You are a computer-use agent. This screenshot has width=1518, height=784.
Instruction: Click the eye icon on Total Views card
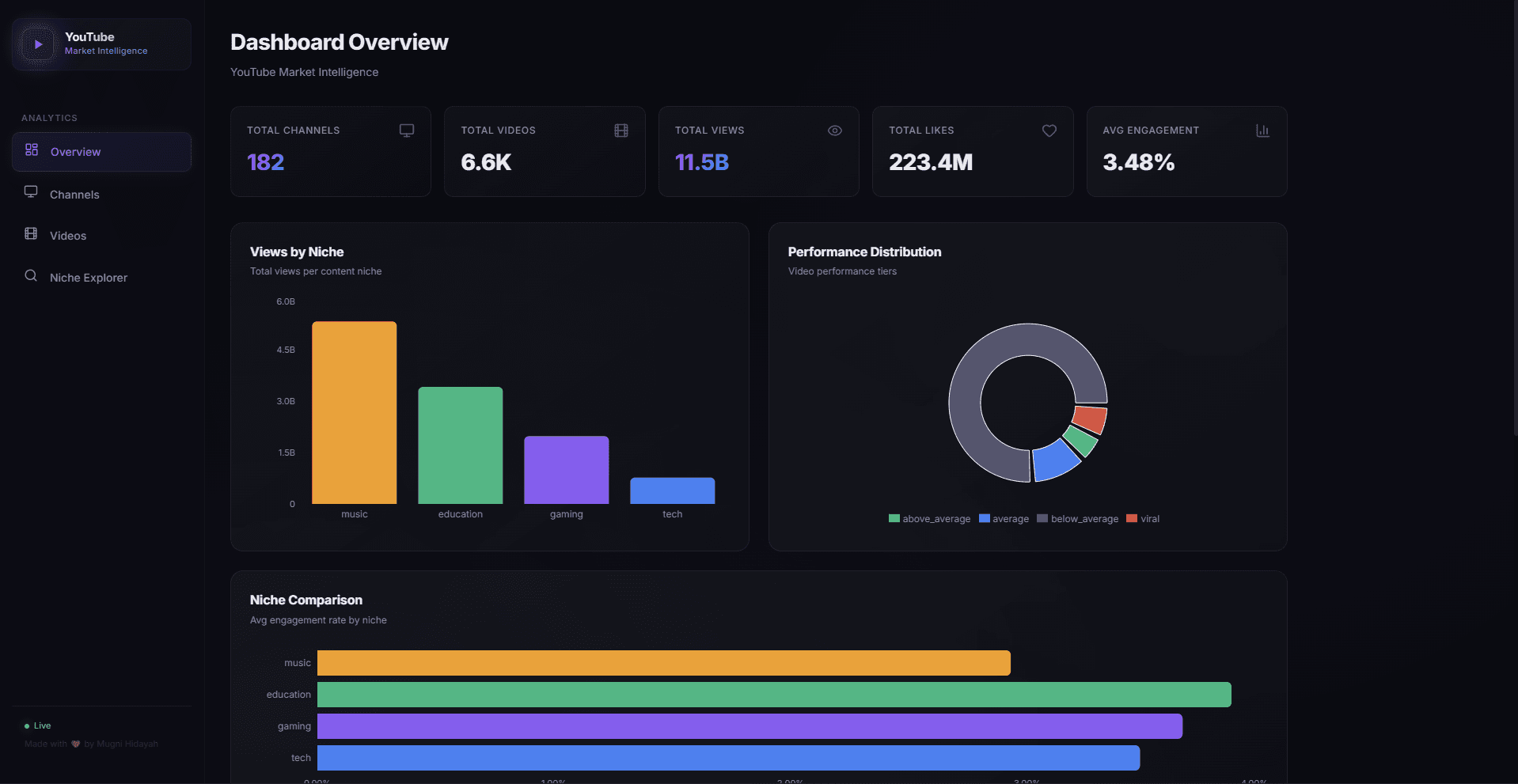(835, 131)
